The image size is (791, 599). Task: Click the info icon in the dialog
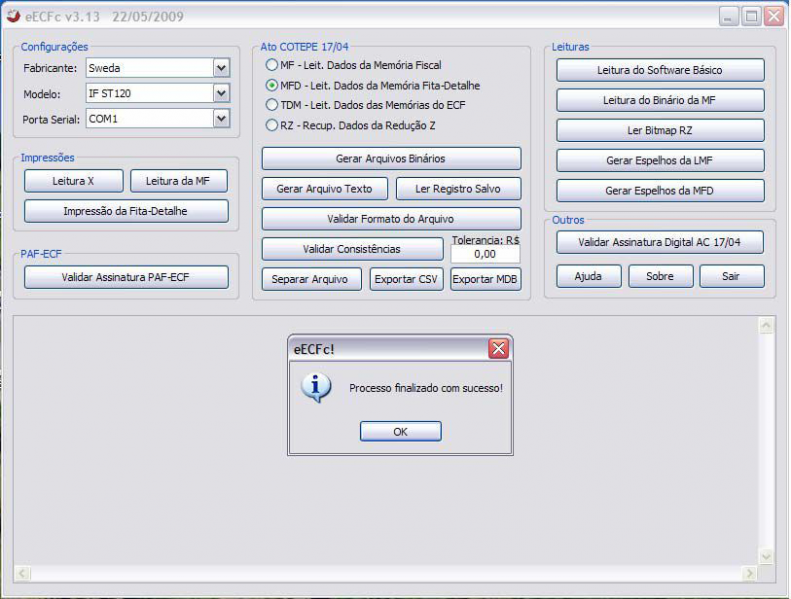316,387
